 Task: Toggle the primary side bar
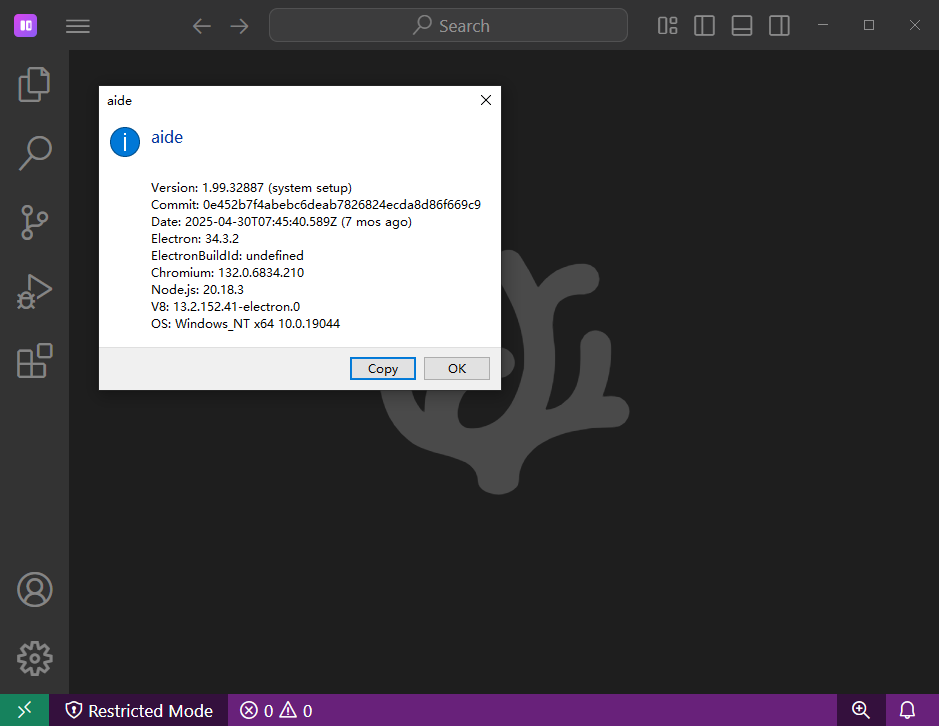(x=705, y=26)
